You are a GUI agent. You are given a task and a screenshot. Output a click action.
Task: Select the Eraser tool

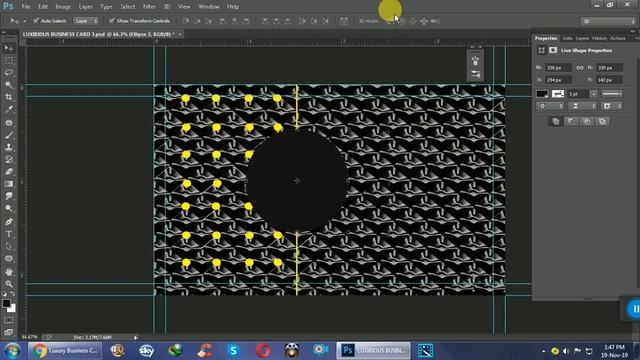tap(9, 172)
